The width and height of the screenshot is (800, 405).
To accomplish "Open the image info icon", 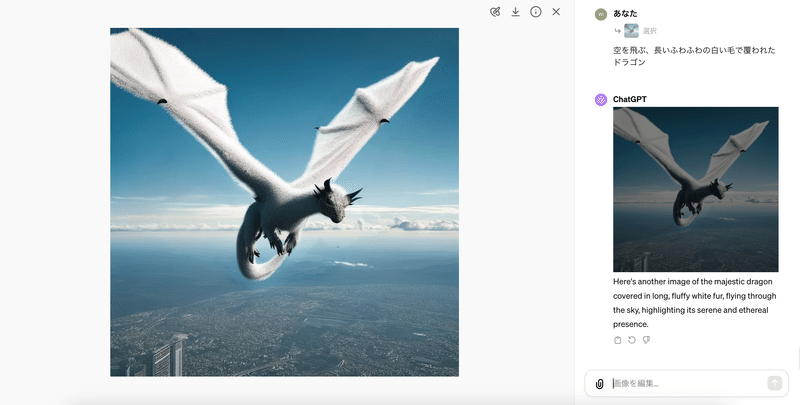I will 536,12.
